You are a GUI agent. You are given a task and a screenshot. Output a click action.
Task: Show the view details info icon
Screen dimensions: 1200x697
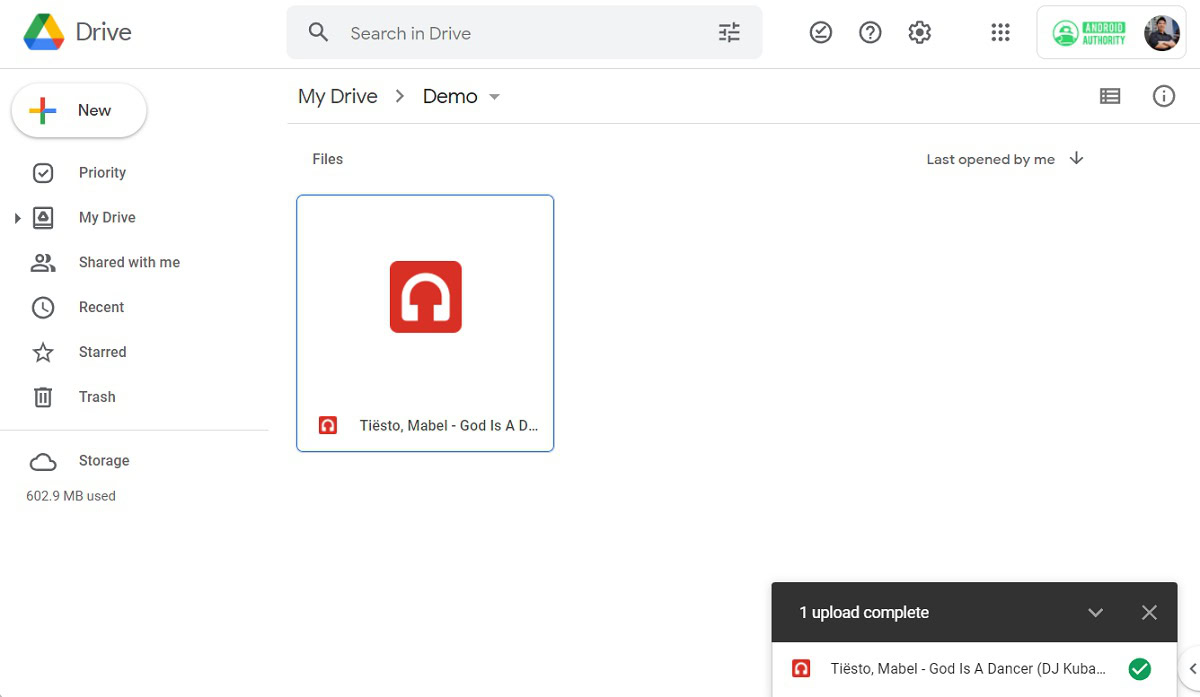(x=1163, y=96)
